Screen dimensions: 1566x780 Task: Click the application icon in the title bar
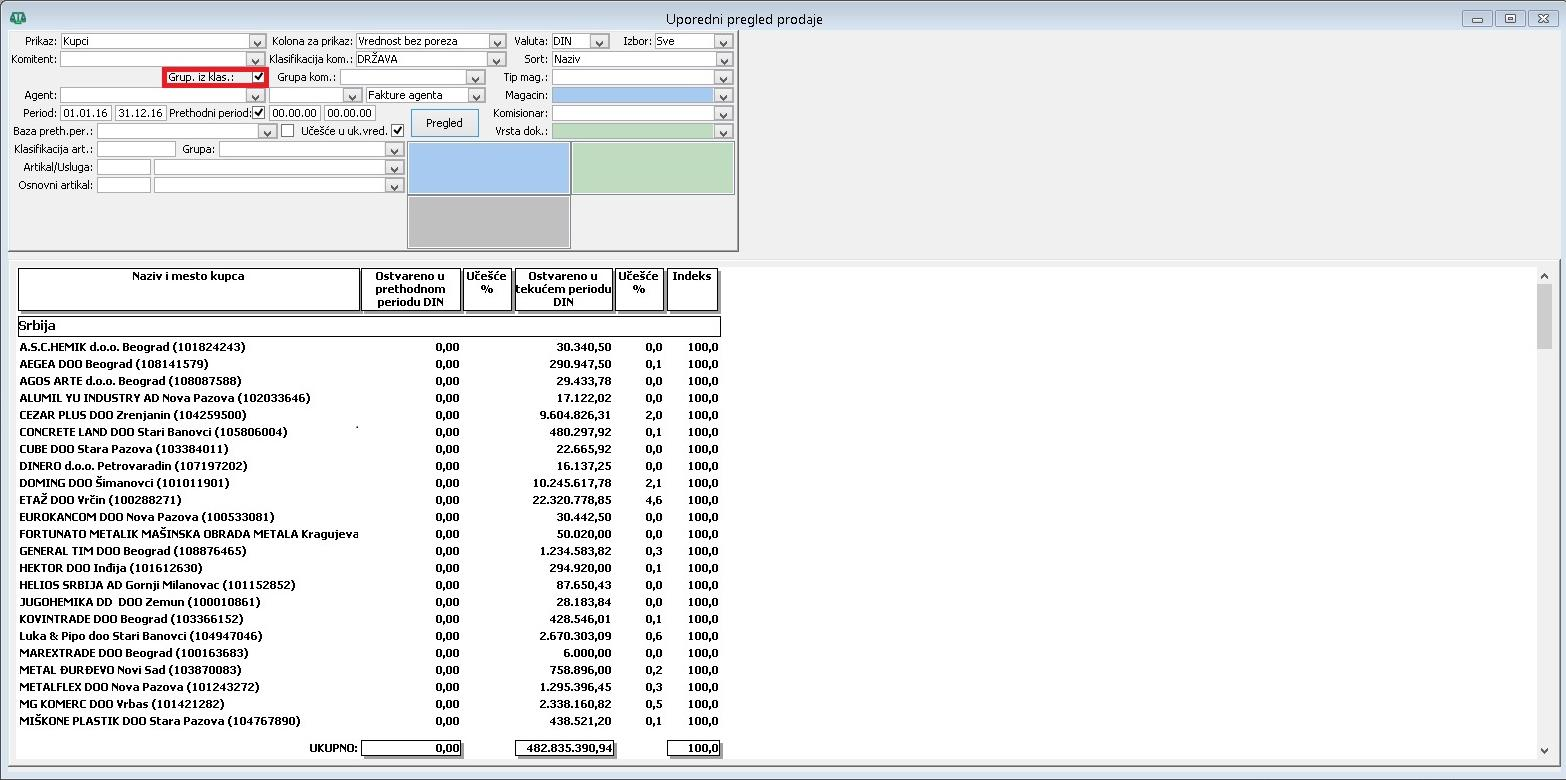[18, 17]
